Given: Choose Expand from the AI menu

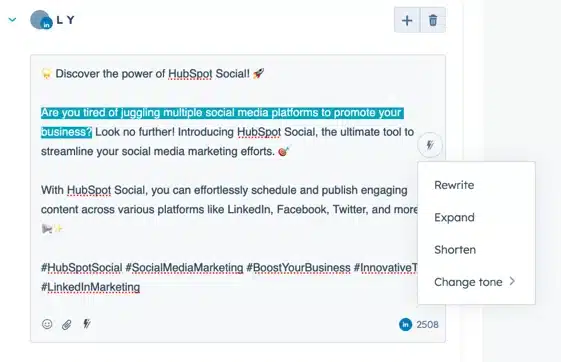Looking at the screenshot, I should tap(454, 217).
